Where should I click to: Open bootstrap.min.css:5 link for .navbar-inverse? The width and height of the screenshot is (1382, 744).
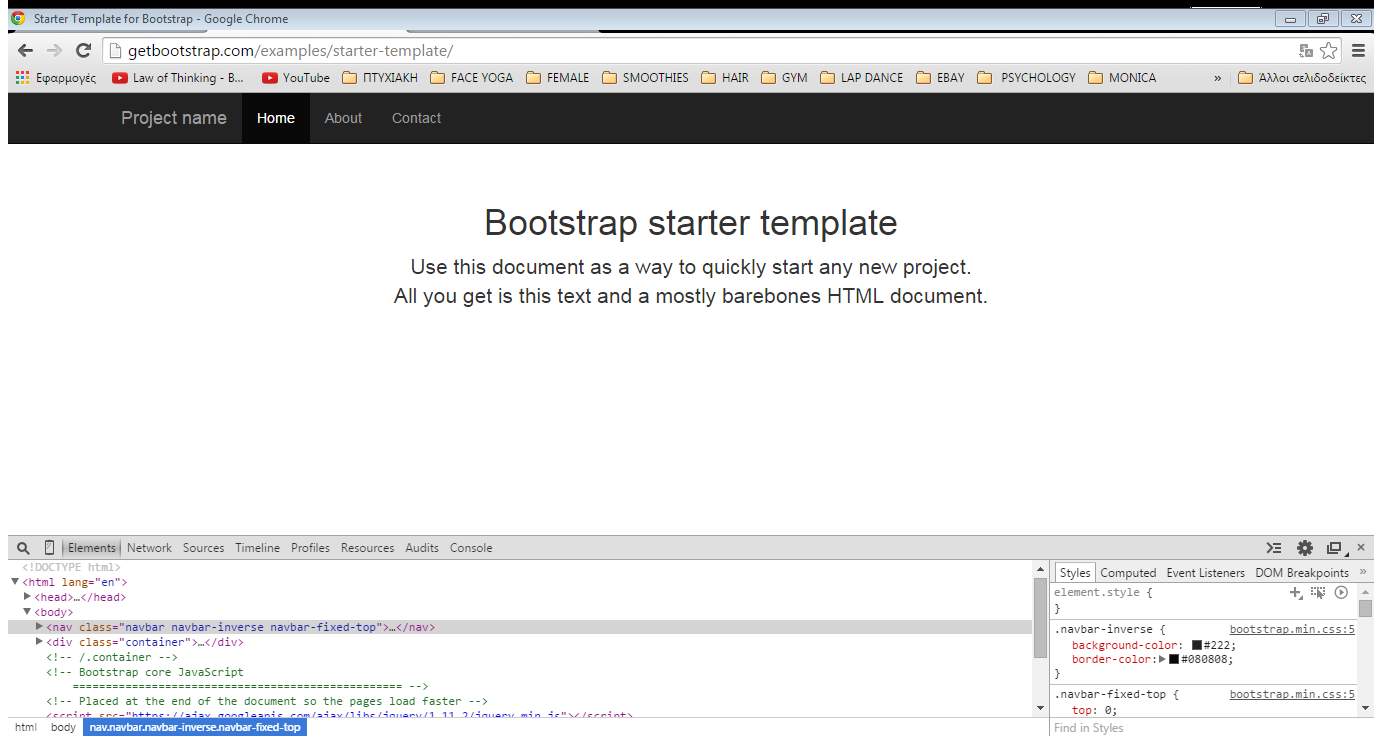[x=1292, y=630]
